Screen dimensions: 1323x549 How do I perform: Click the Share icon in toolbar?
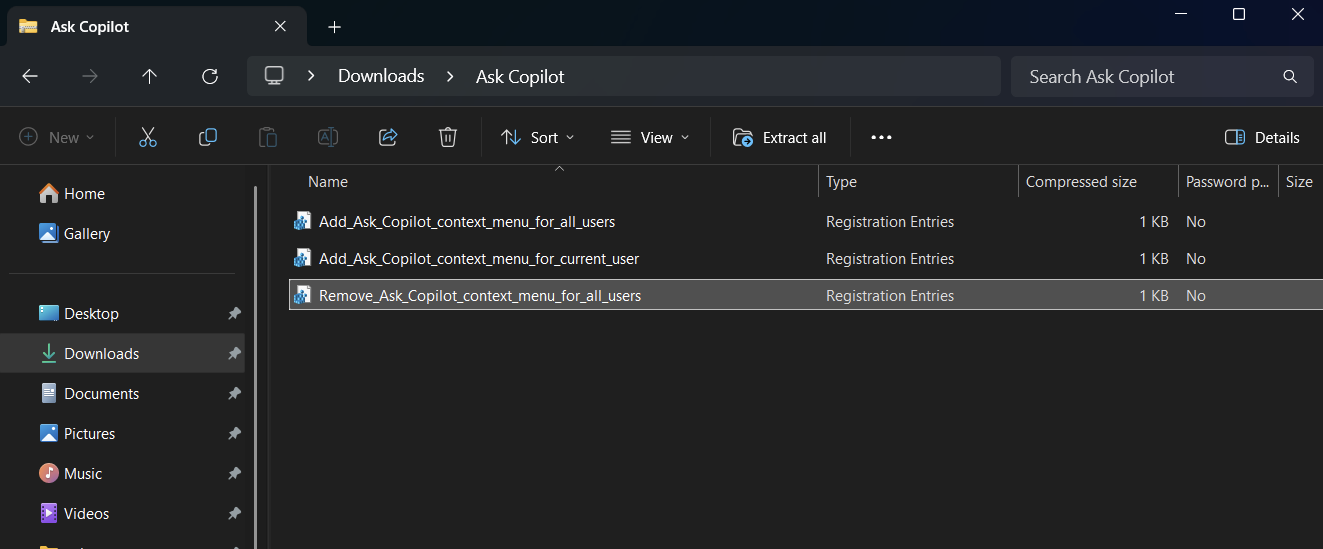coord(388,137)
